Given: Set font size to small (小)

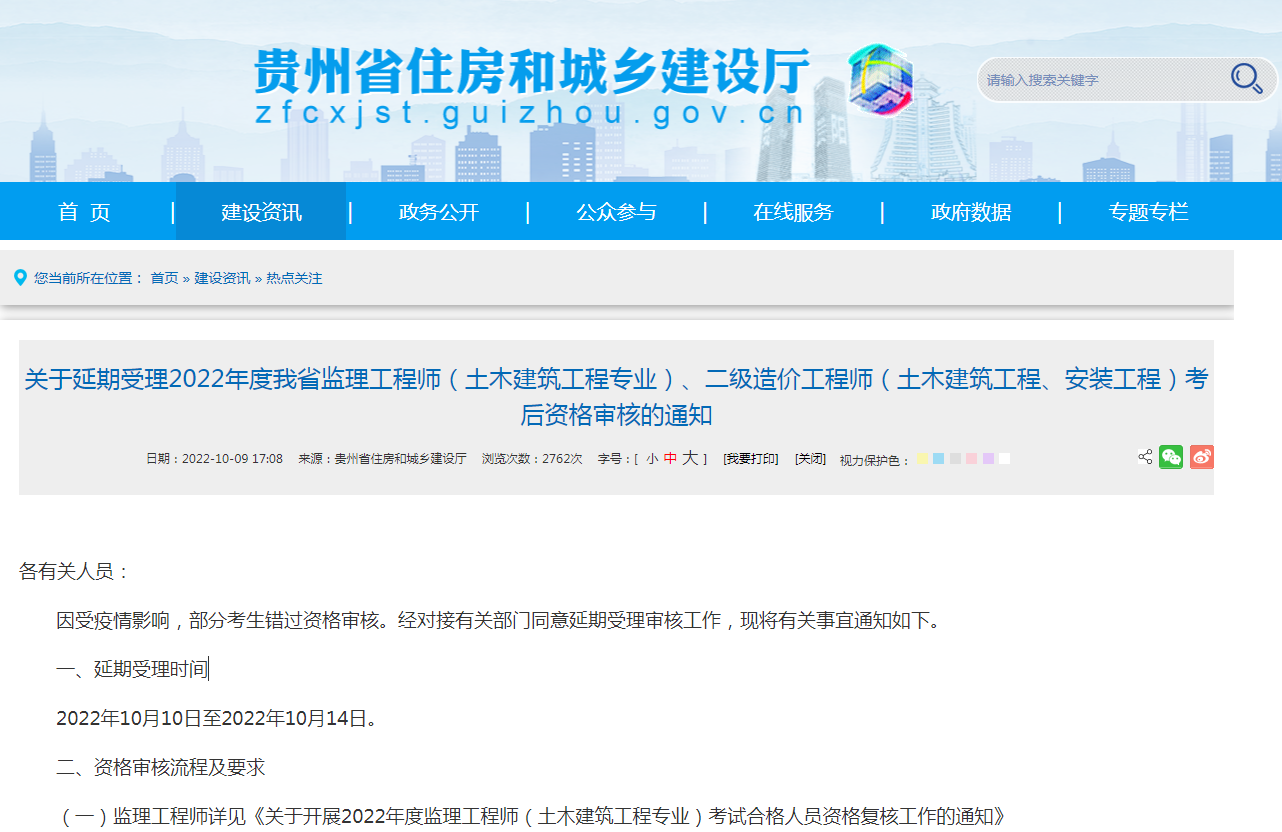Looking at the screenshot, I should coord(652,459).
